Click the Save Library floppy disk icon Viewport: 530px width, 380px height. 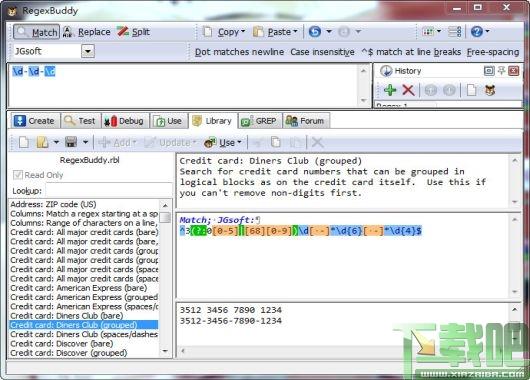click(71, 143)
